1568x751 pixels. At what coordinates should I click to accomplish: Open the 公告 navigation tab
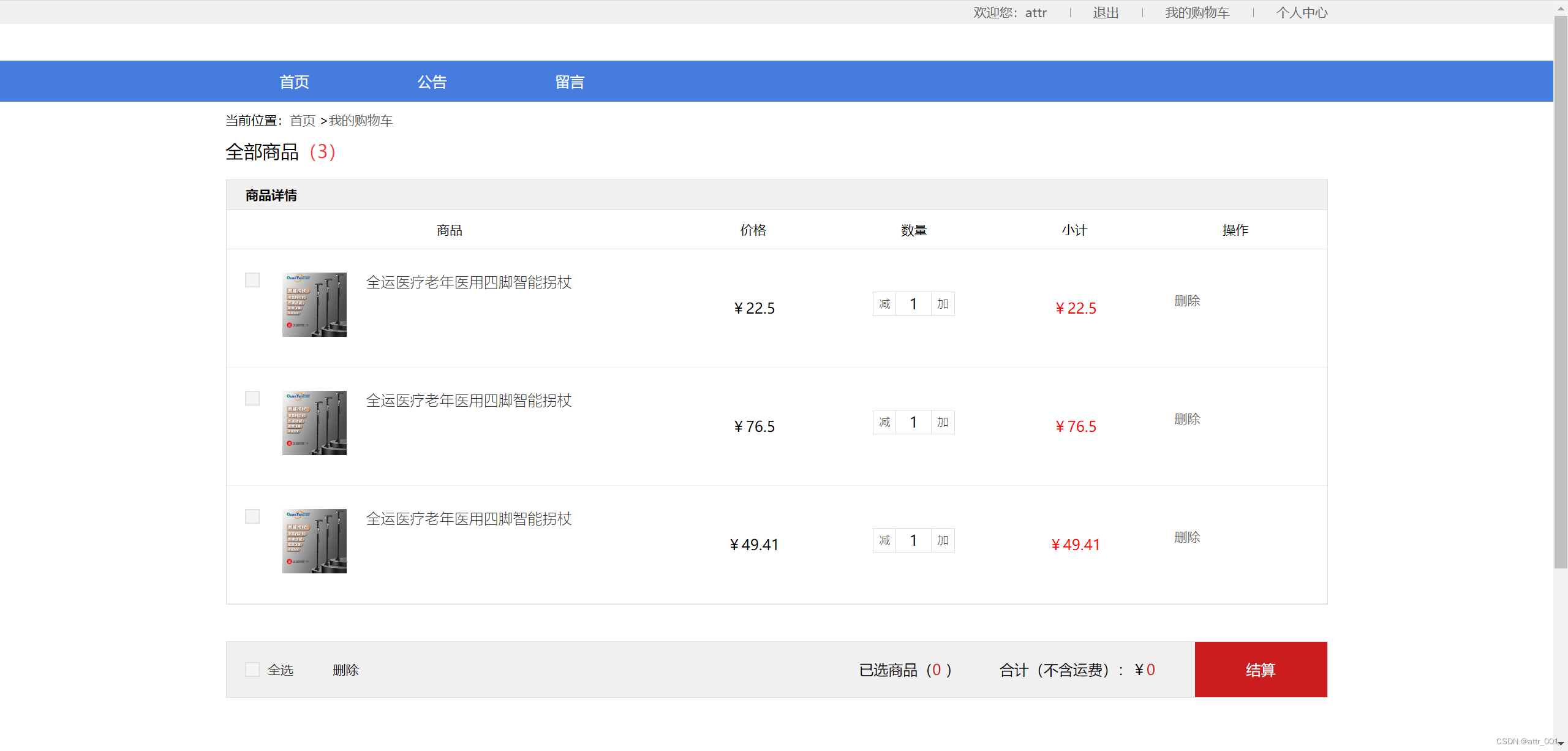(432, 81)
